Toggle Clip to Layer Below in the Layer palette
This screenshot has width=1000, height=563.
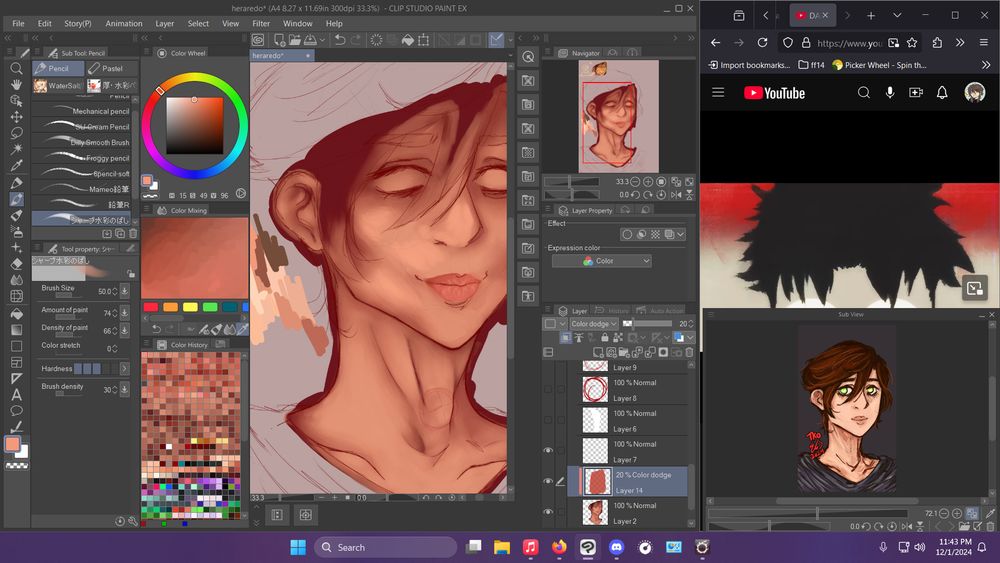(566, 337)
